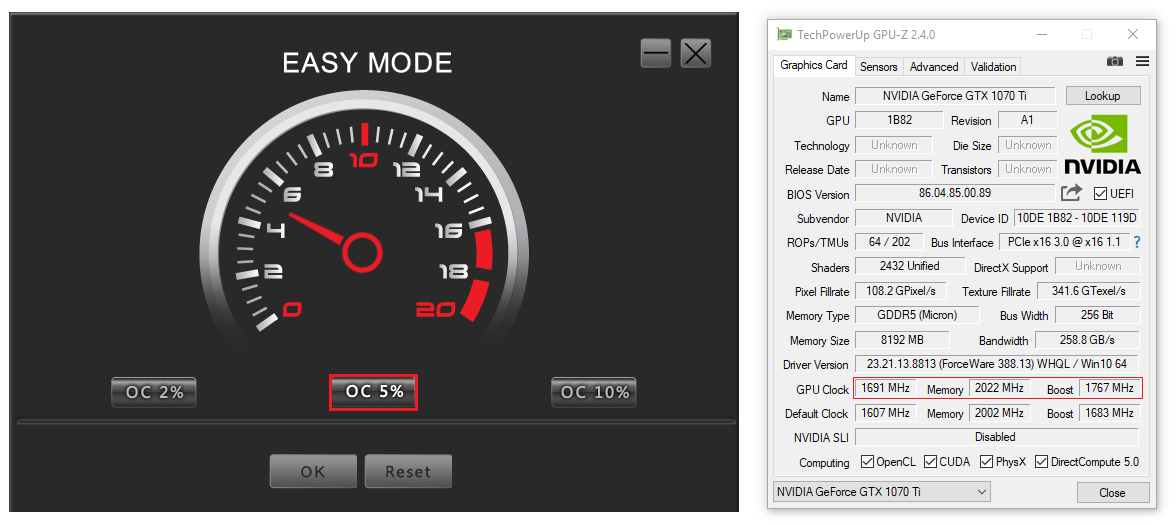Screen dimensions: 1176x525
Task: Click the Die Size field showing Unknown
Action: [1028, 145]
